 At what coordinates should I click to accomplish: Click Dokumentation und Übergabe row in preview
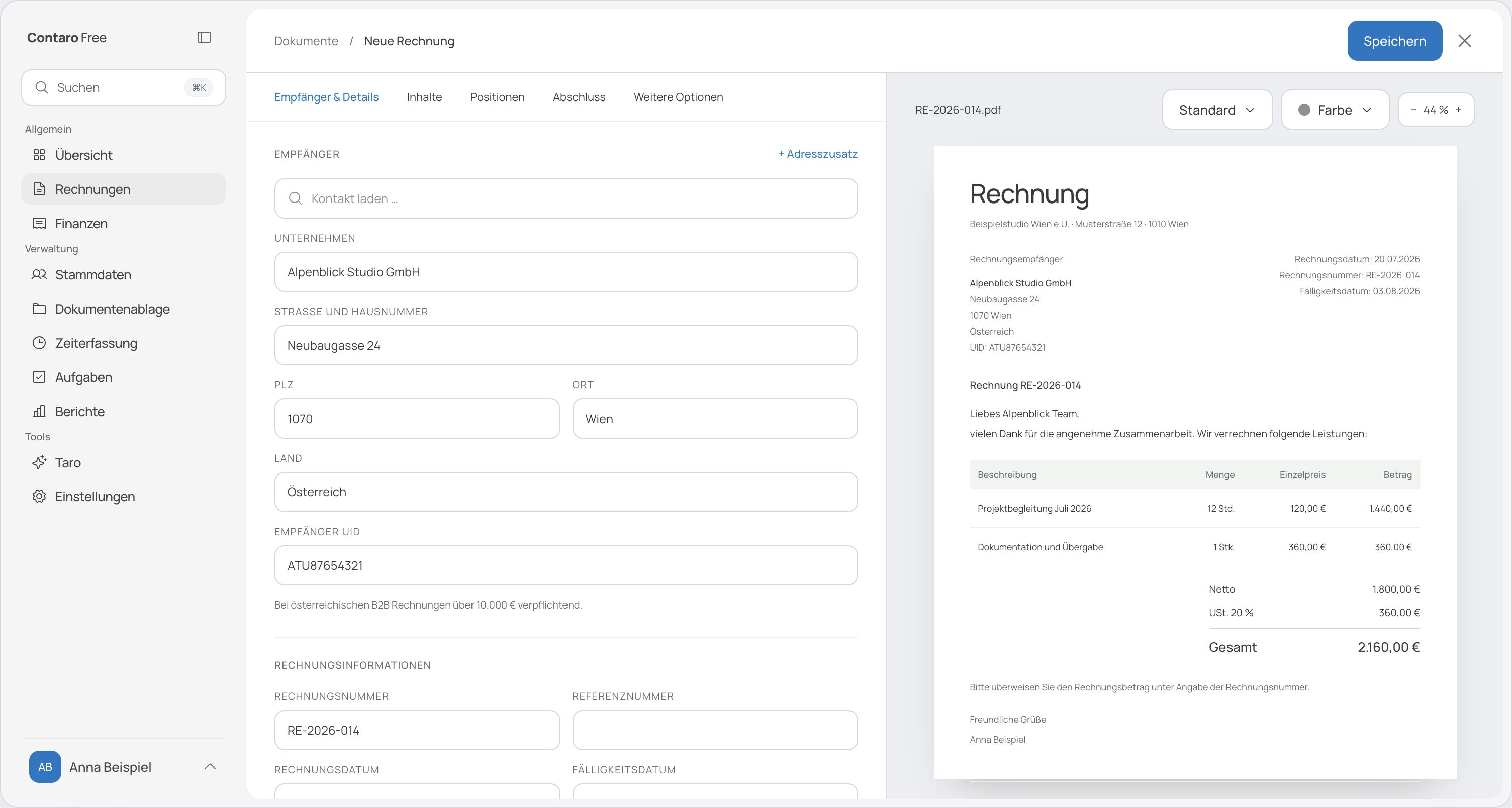[x=1194, y=547]
